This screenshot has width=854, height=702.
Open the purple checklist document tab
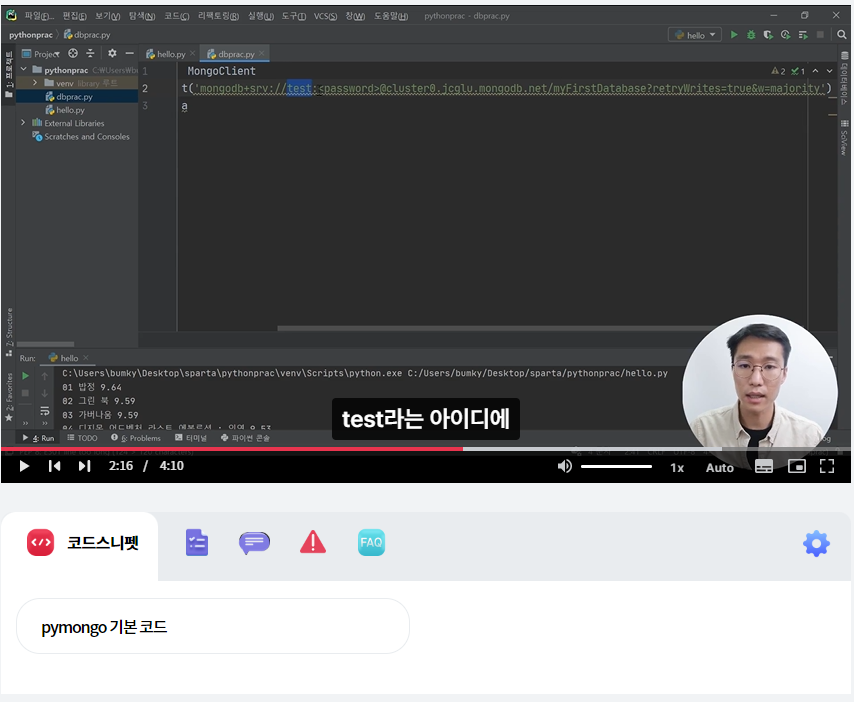click(x=197, y=542)
